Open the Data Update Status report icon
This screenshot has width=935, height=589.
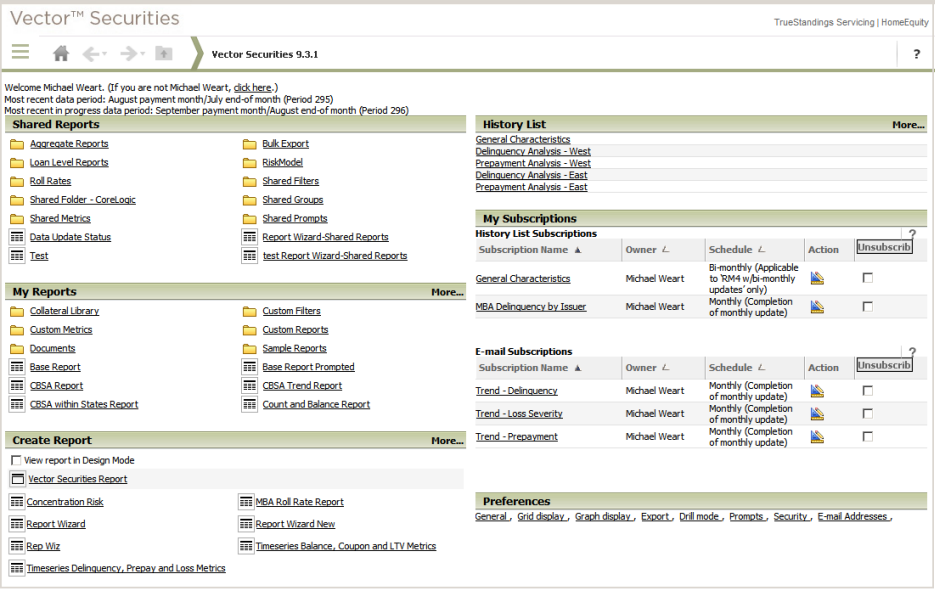pos(17,237)
